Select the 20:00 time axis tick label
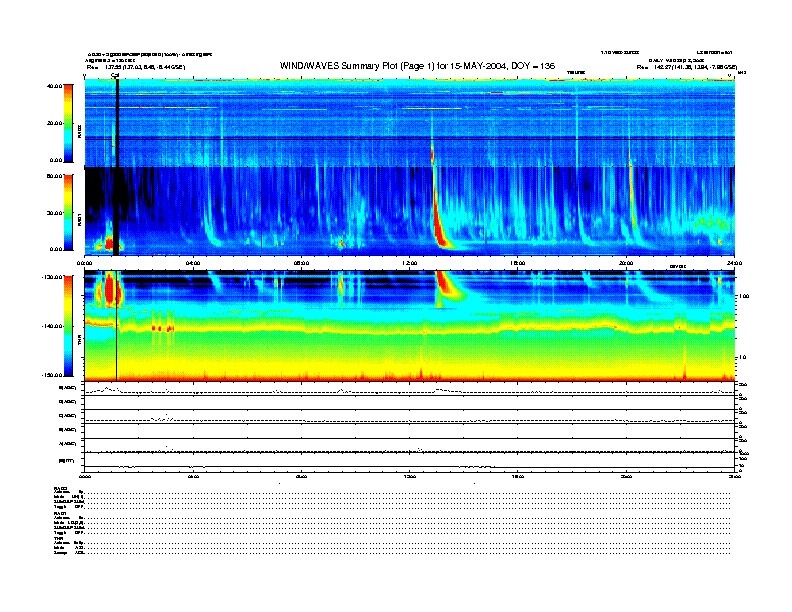The width and height of the screenshot is (792, 612). (x=626, y=263)
